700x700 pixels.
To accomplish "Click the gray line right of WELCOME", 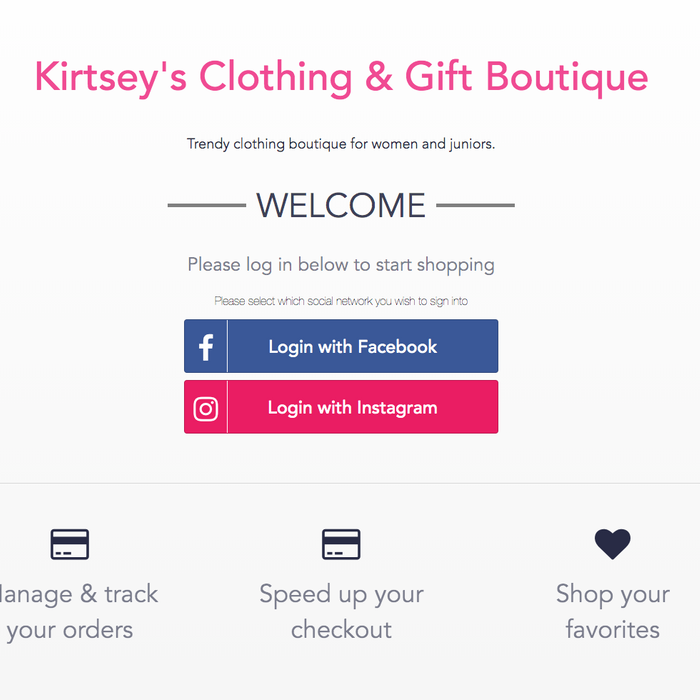I will 476,206.
